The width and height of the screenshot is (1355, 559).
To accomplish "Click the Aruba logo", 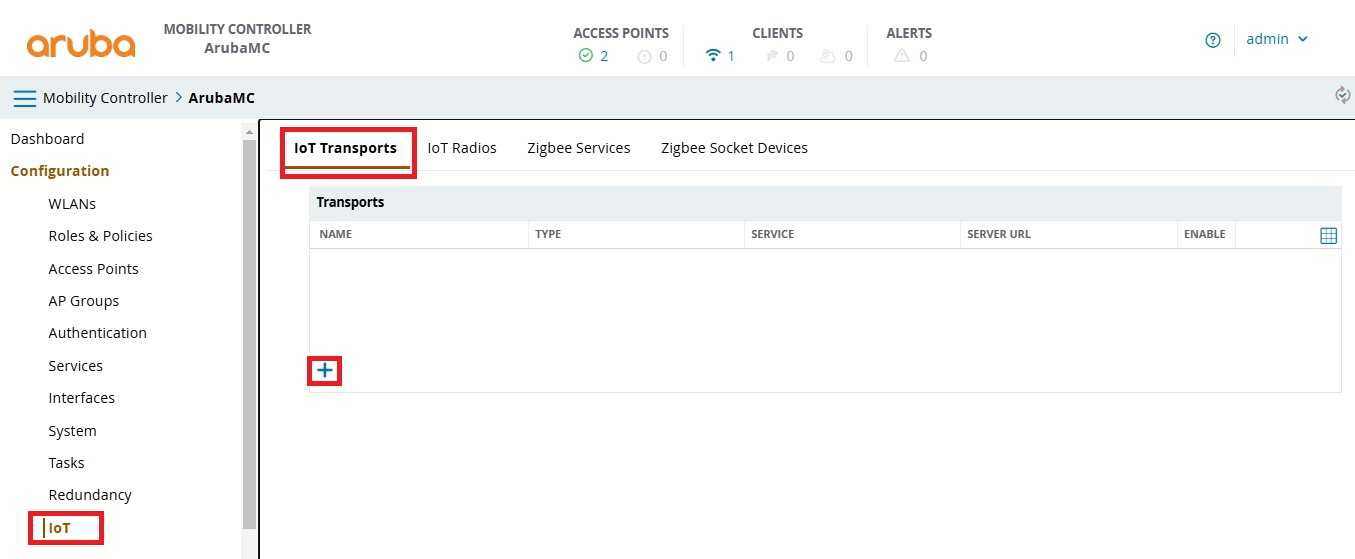I will tap(81, 44).
